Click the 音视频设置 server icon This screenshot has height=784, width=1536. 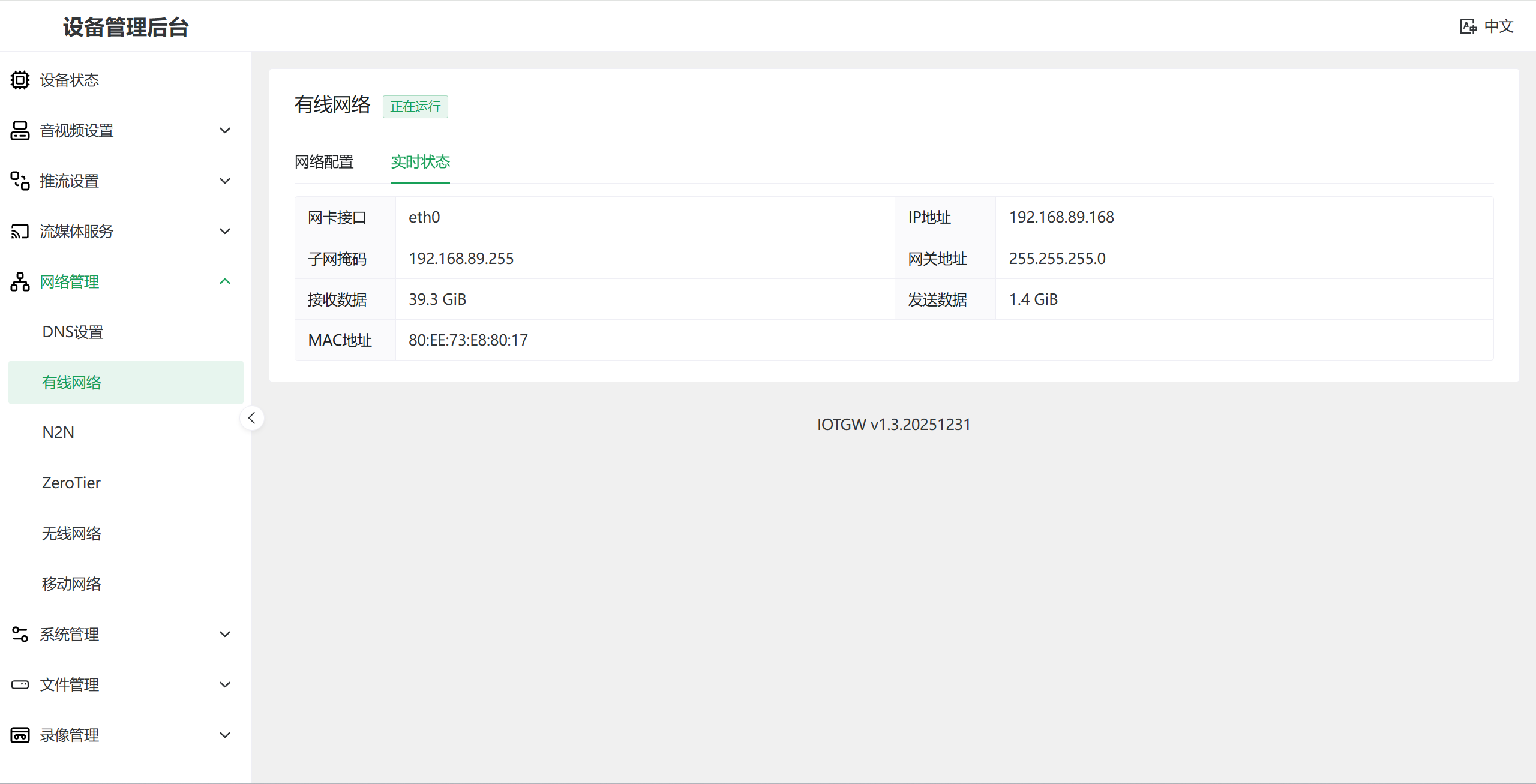pyautogui.click(x=20, y=130)
